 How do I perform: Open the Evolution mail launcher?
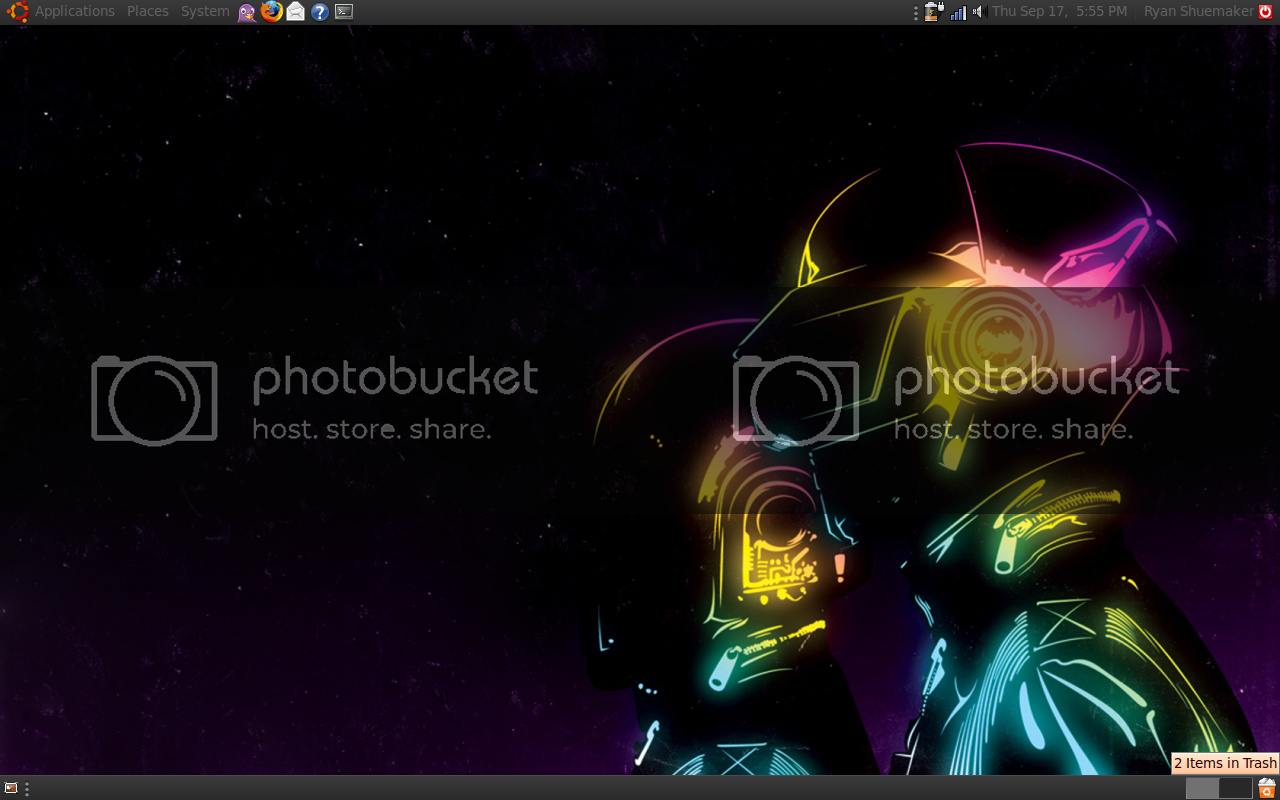[295, 12]
